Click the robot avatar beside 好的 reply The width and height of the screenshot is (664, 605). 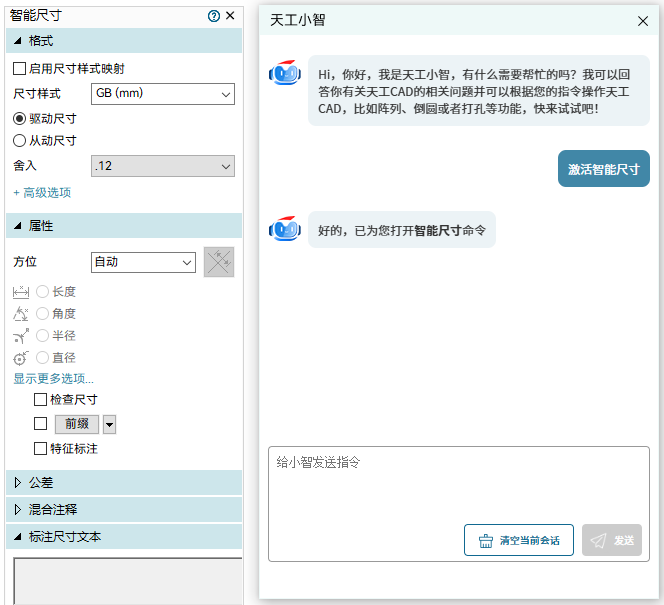tap(285, 229)
